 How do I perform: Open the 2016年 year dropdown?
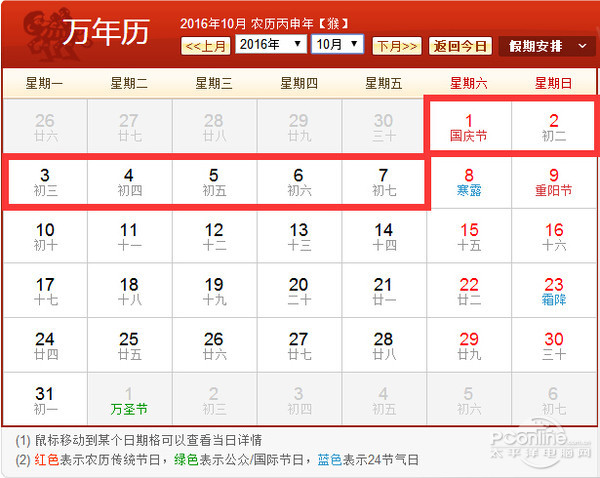coord(271,44)
